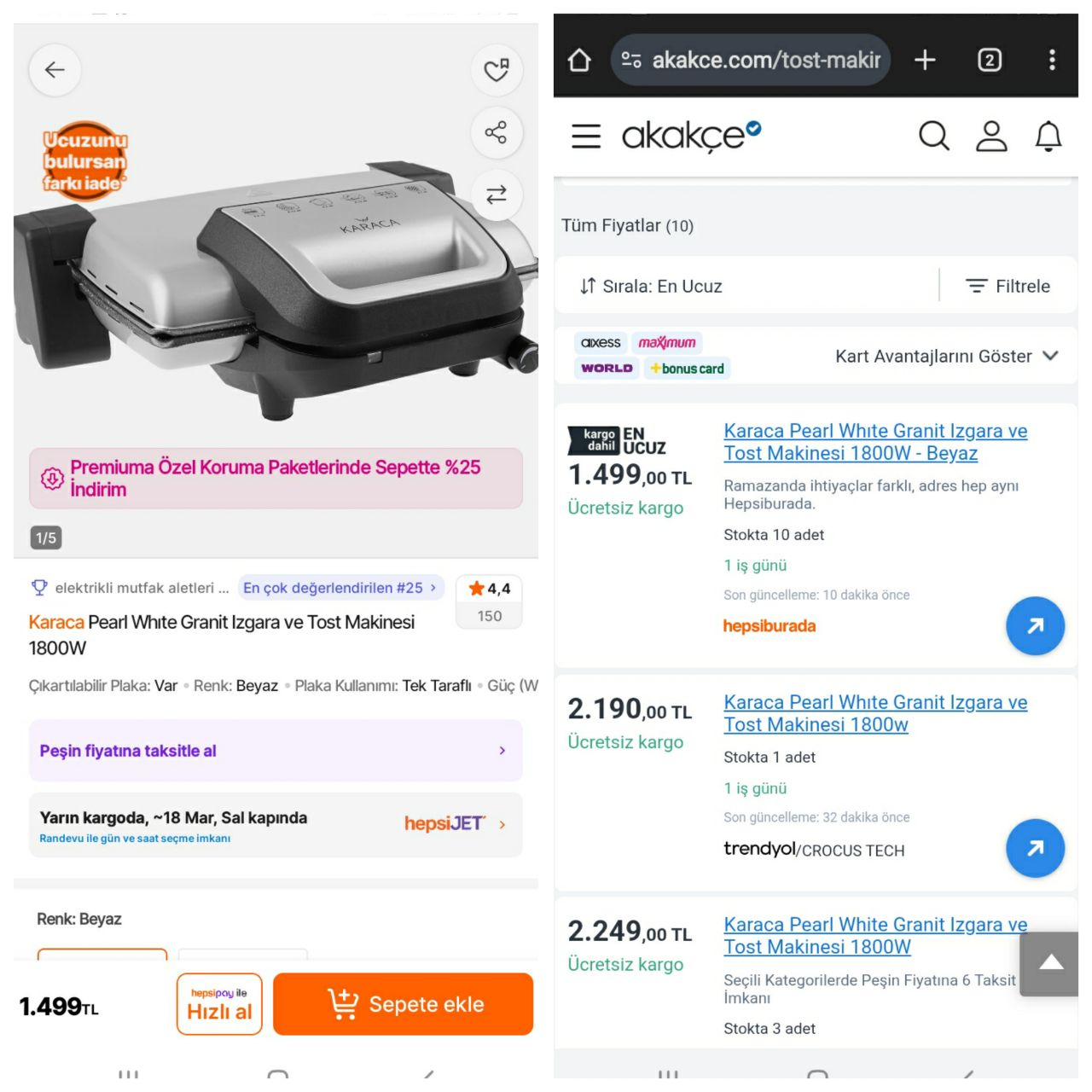Open akakçe hamburger menu
Viewport: 1092px width, 1092px height.
[586, 136]
